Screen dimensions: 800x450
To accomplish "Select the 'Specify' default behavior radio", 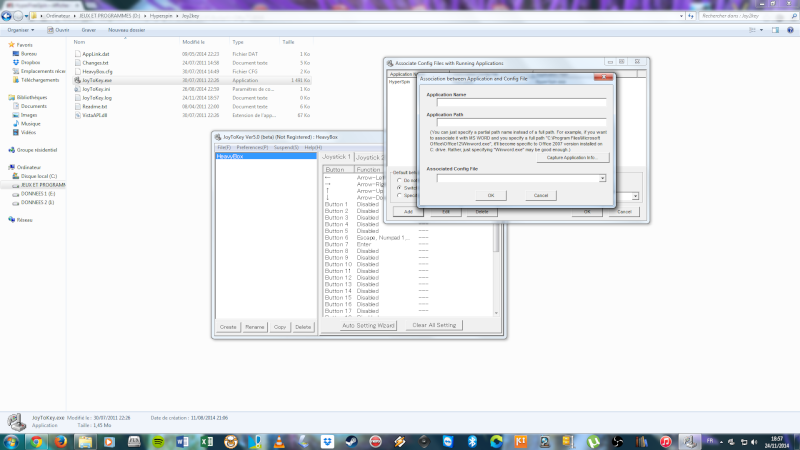I will point(399,195).
